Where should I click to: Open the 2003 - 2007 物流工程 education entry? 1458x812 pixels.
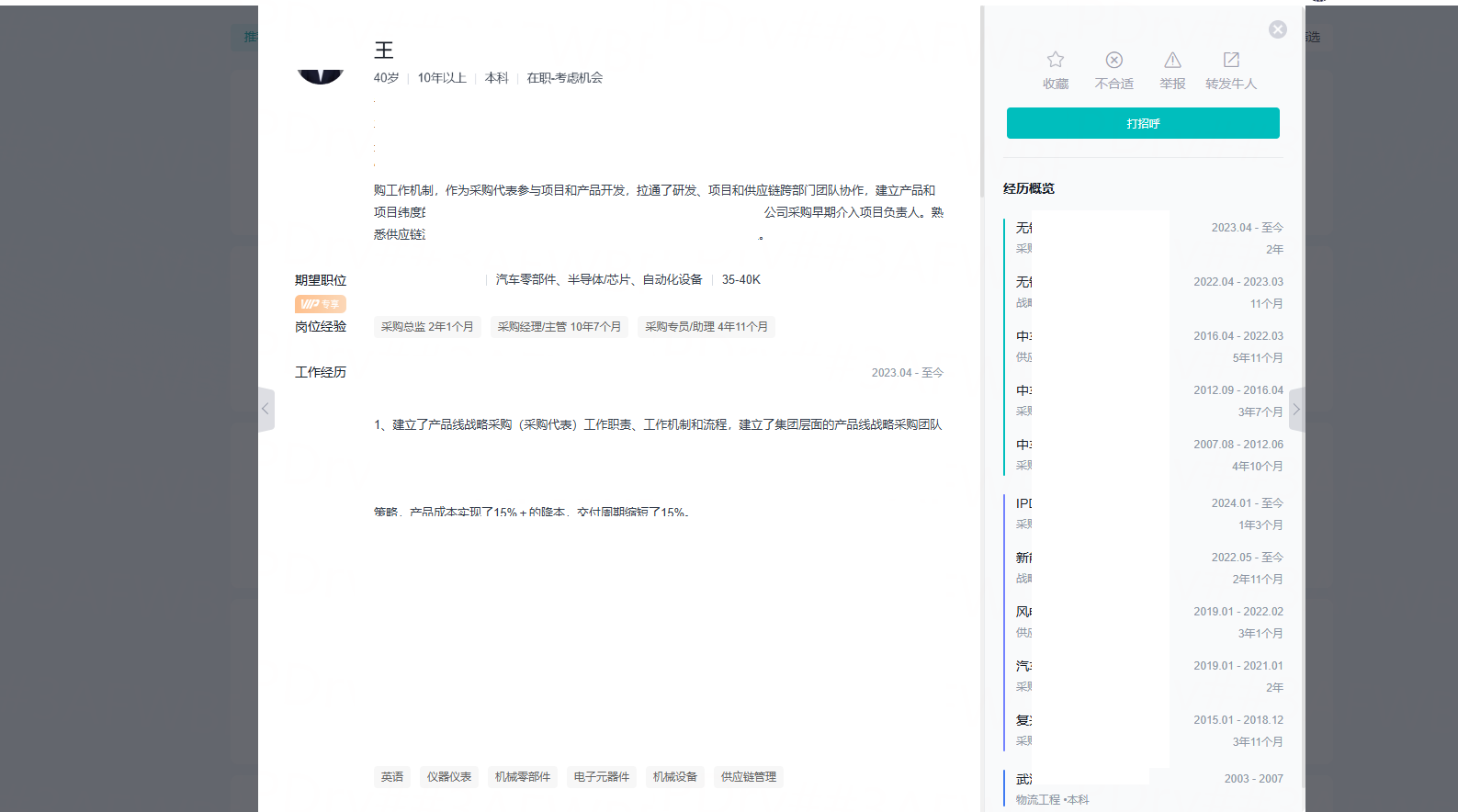[x=1144, y=789]
